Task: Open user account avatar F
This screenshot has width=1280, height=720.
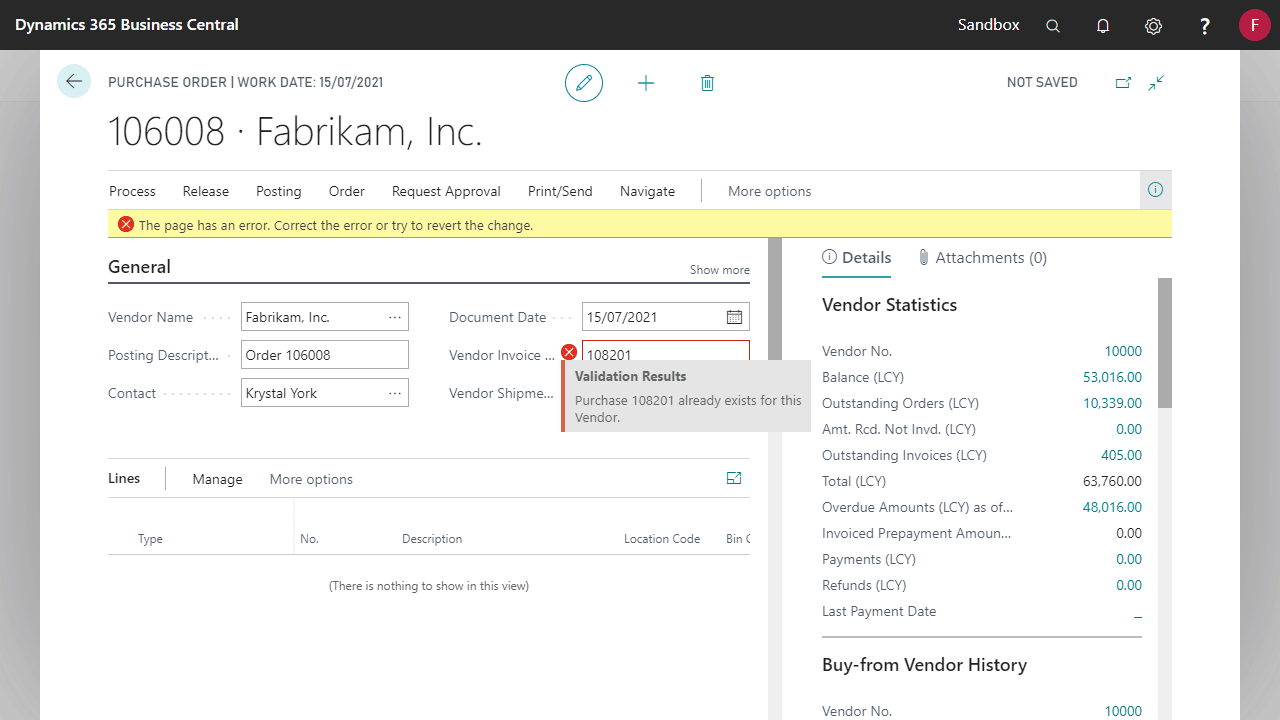Action: click(1254, 25)
